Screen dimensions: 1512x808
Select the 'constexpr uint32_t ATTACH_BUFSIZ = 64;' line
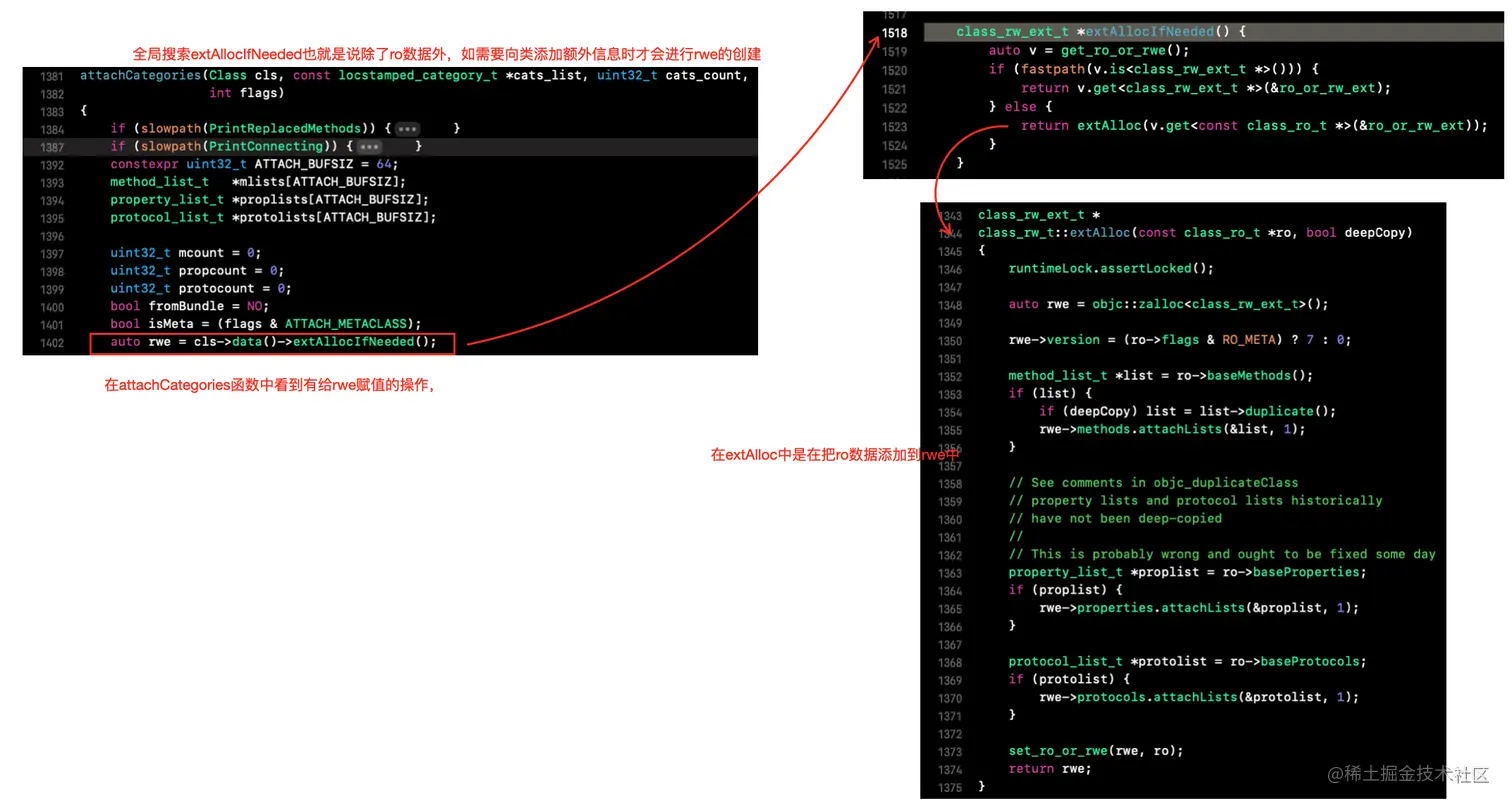254,164
